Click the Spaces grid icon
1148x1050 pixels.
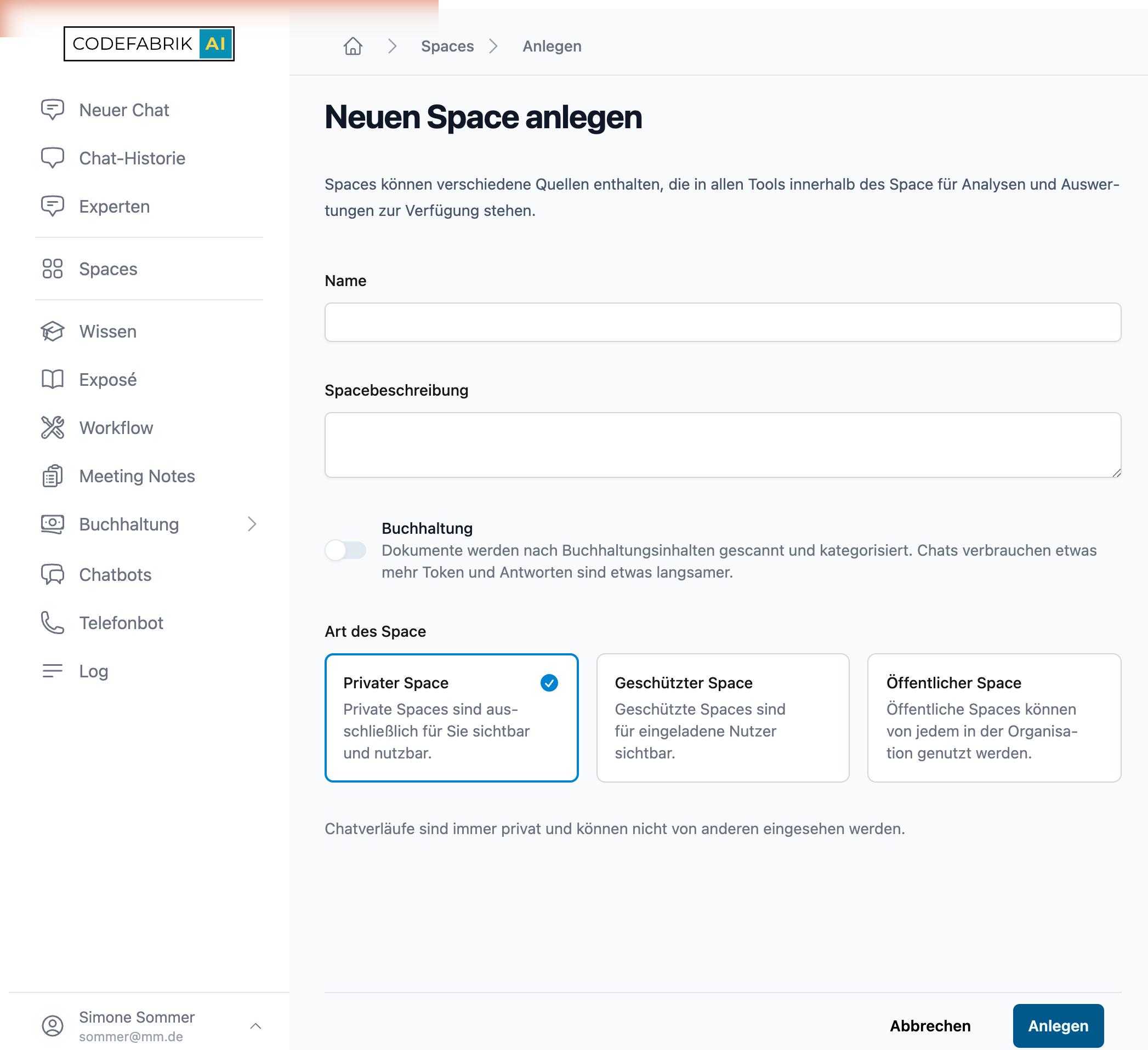53,269
